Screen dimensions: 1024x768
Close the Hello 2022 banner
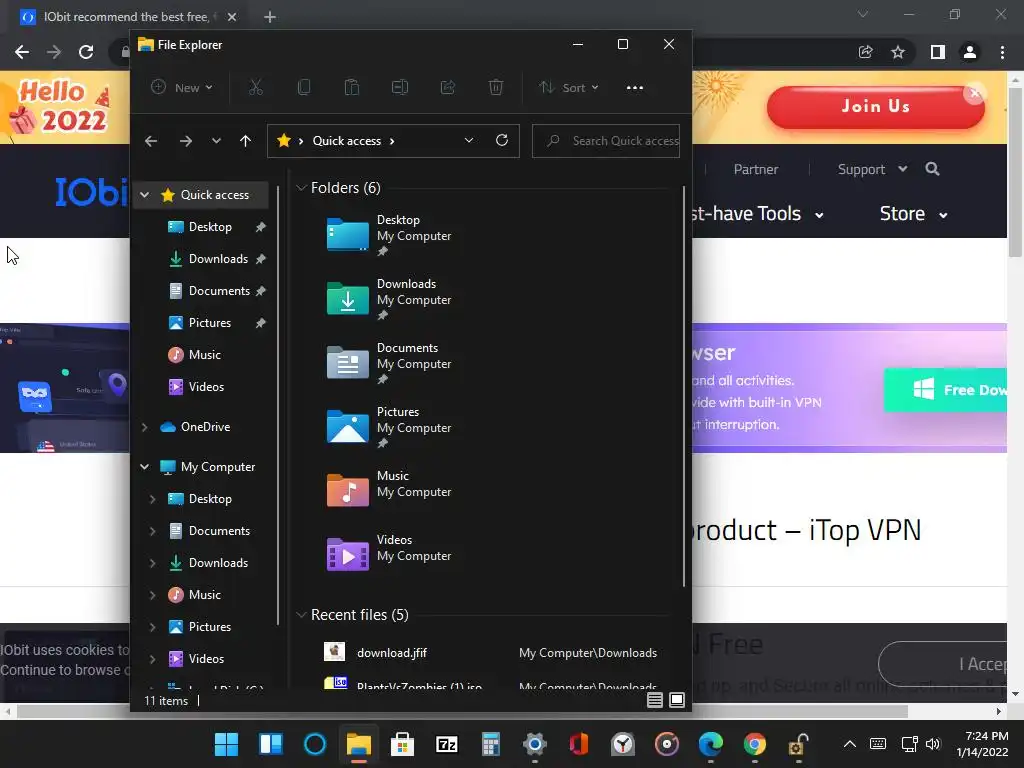click(x=974, y=93)
